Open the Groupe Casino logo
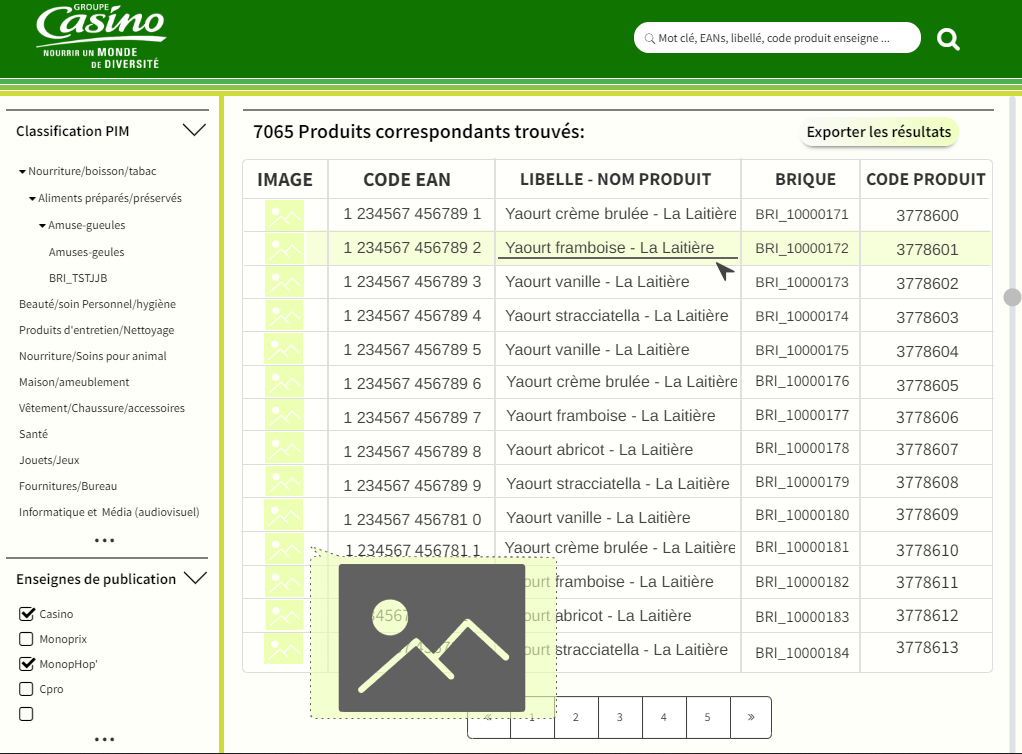Viewport: 1022px width, 754px height. click(x=101, y=36)
